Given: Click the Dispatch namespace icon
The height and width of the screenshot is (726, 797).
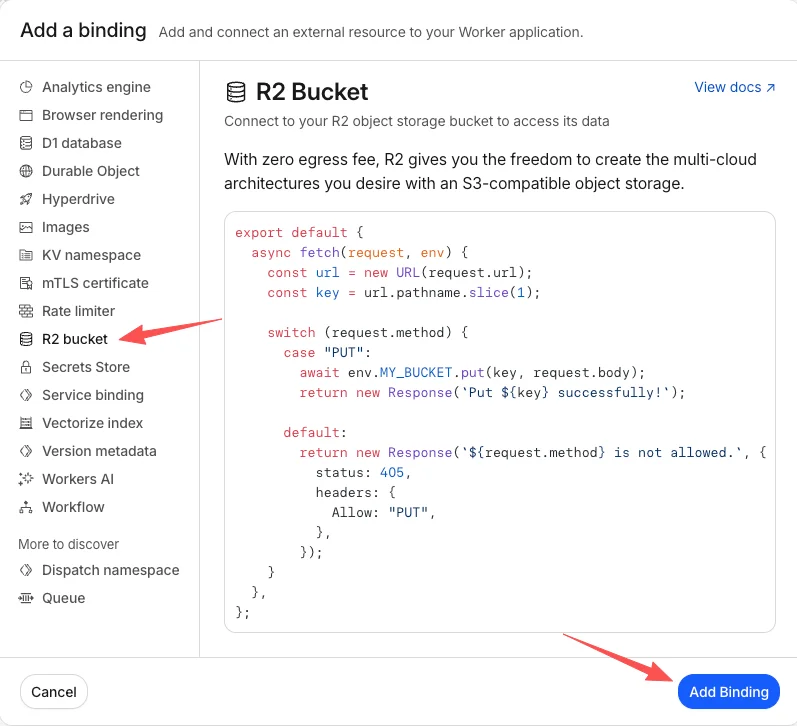Looking at the screenshot, I should [26, 570].
